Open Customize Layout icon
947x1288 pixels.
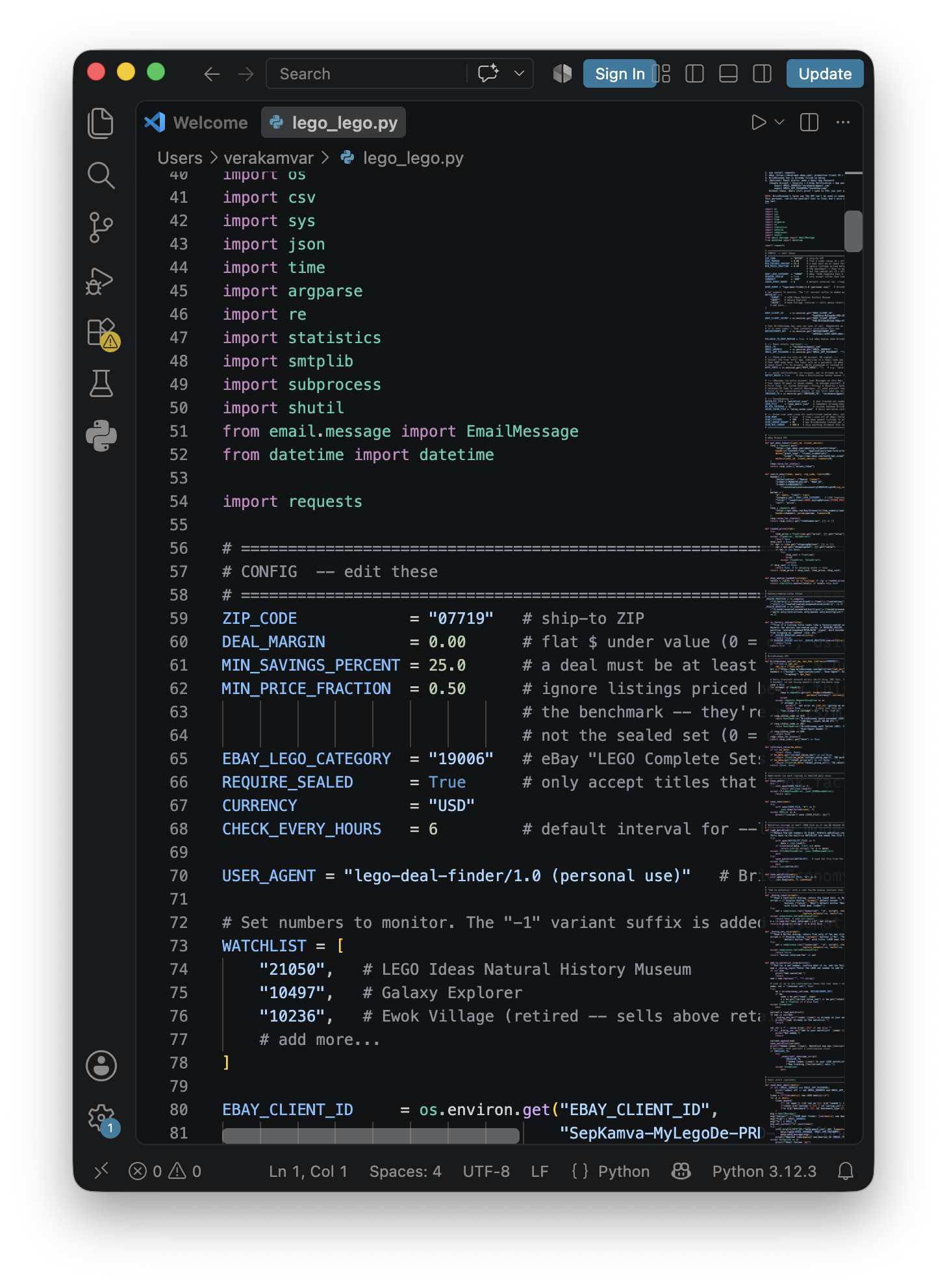pyautogui.click(x=662, y=73)
